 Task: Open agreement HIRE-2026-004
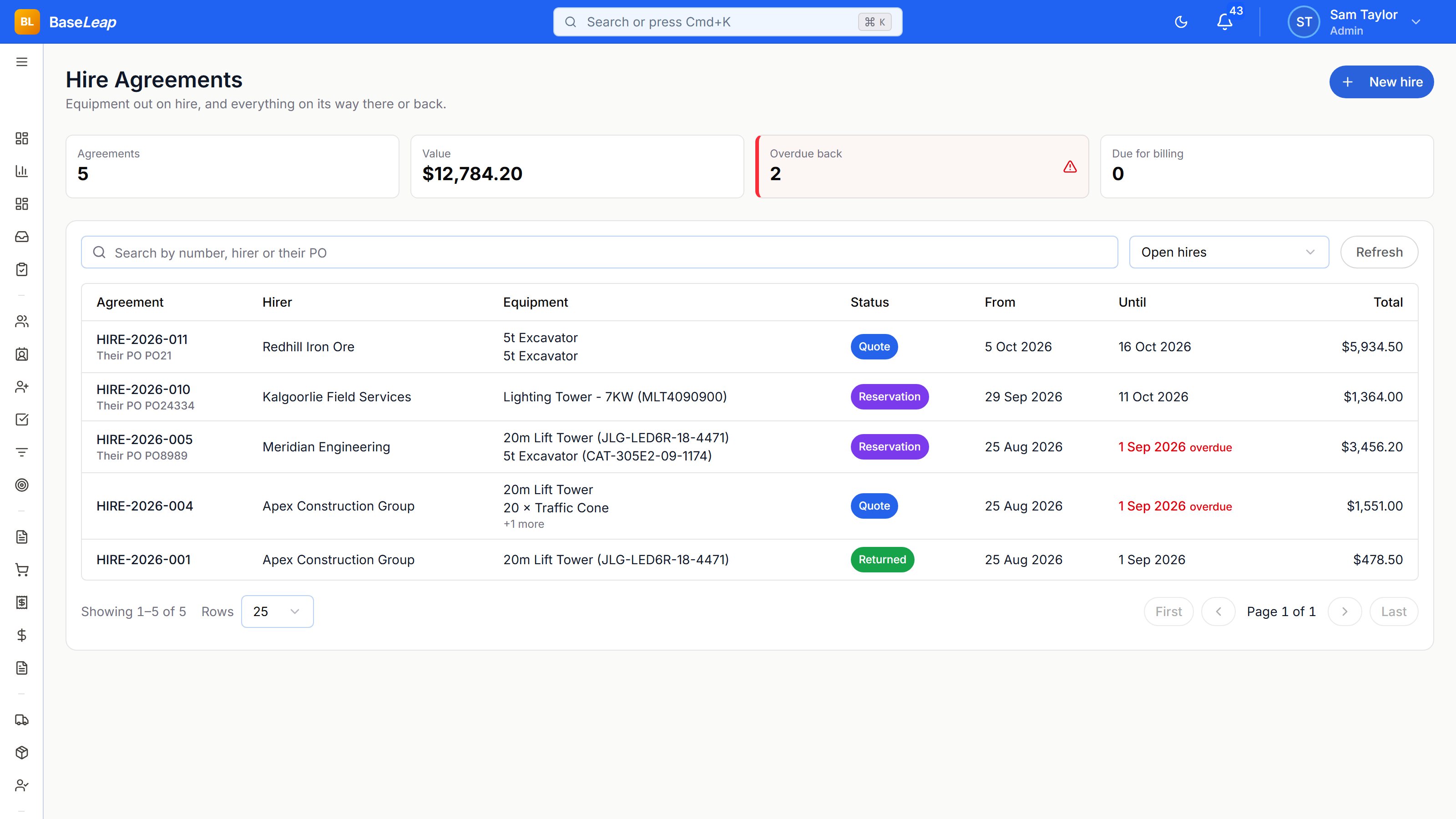(x=145, y=506)
